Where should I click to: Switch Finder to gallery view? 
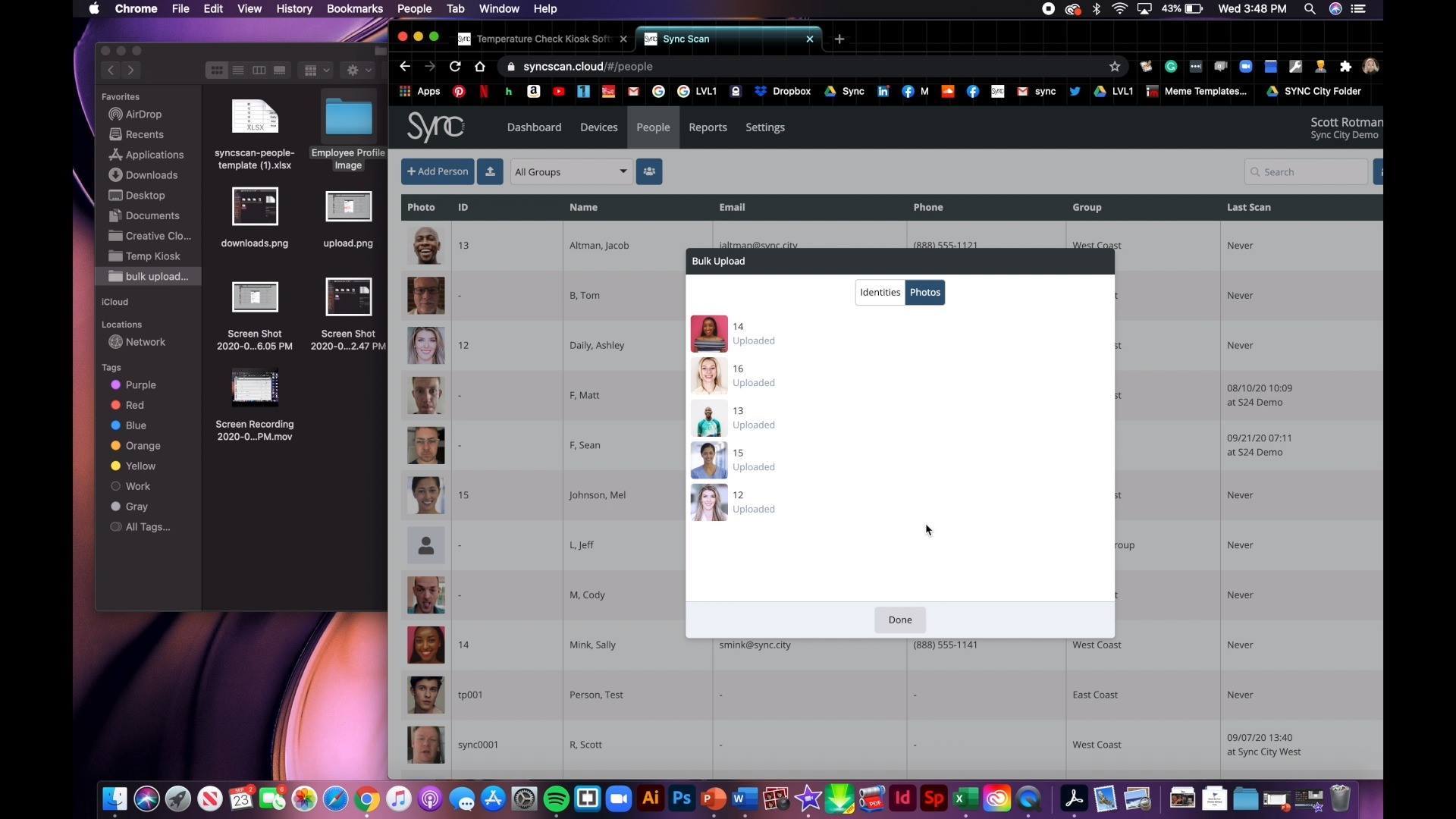pyautogui.click(x=280, y=70)
